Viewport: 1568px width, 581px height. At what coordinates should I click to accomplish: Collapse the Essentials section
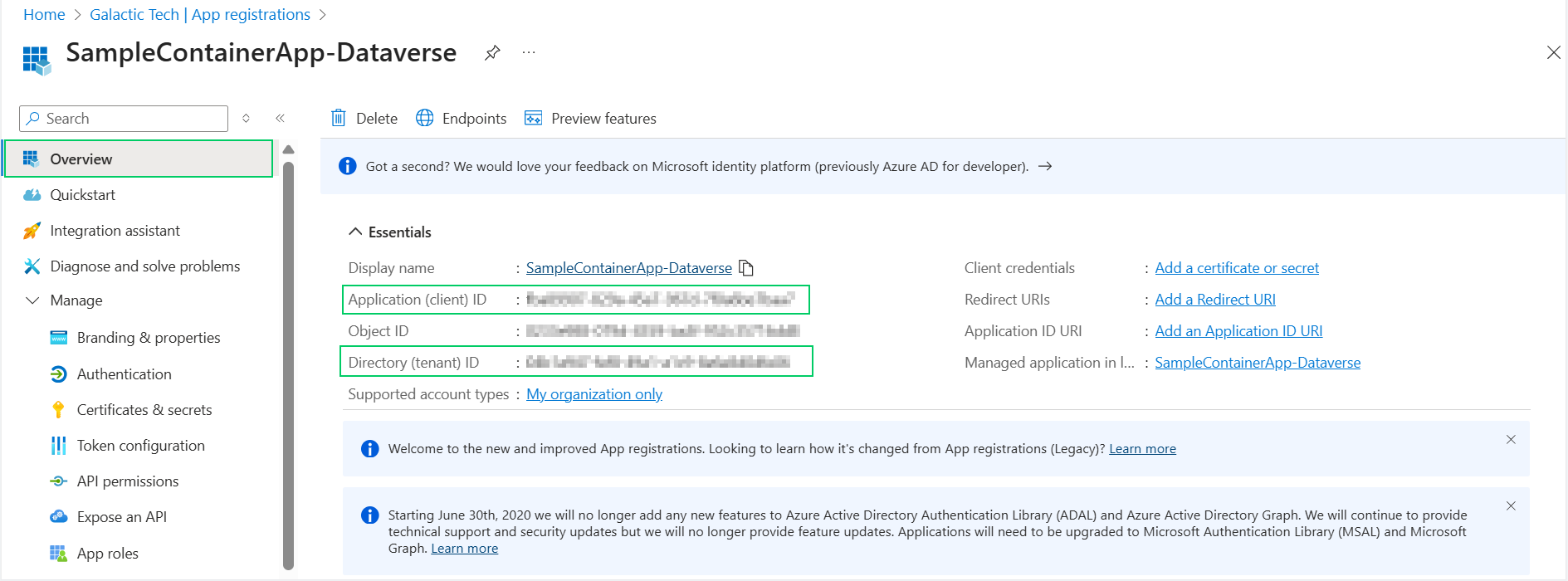click(355, 232)
